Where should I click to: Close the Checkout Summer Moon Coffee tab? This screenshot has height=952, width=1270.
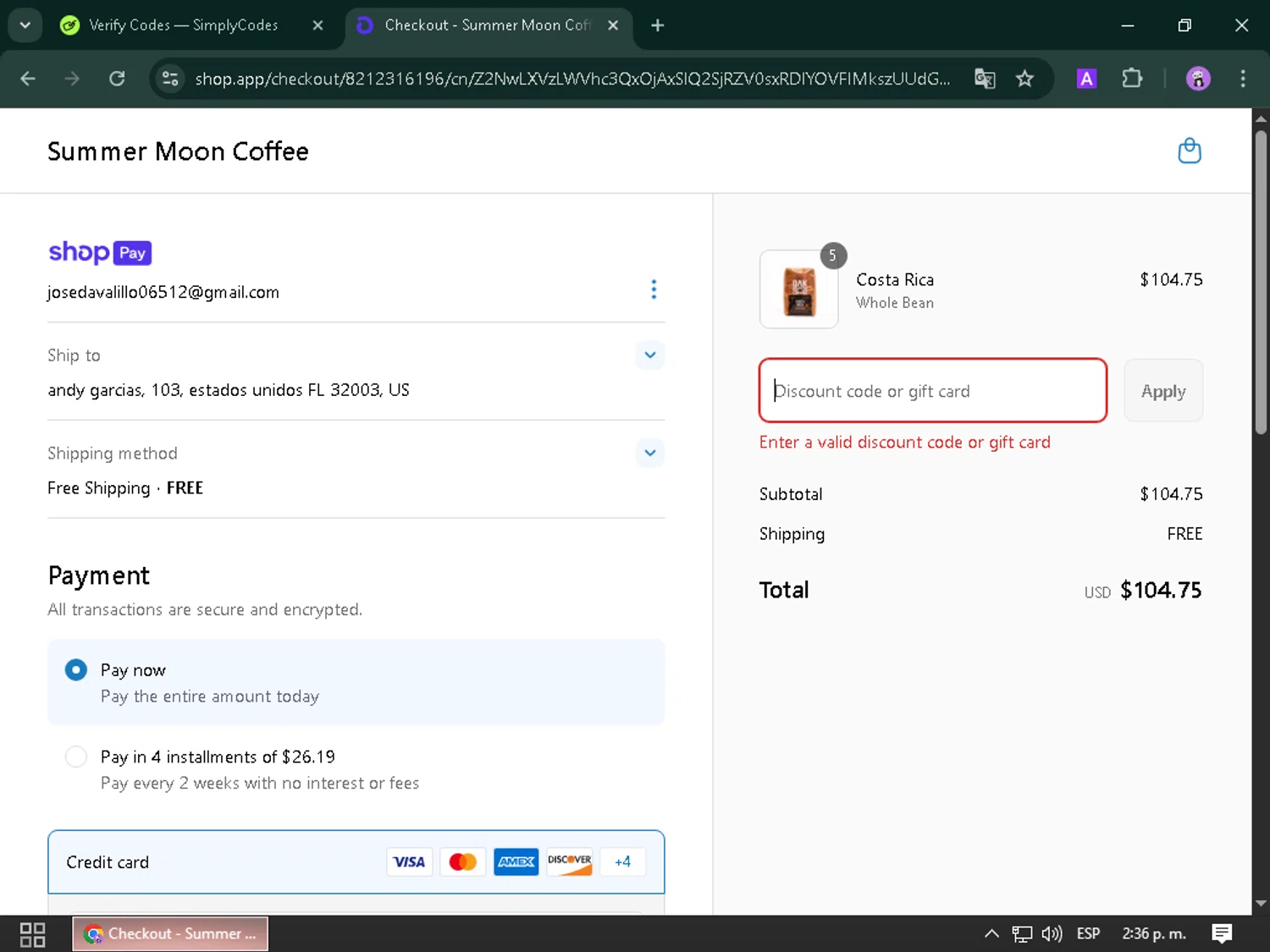[x=613, y=25]
